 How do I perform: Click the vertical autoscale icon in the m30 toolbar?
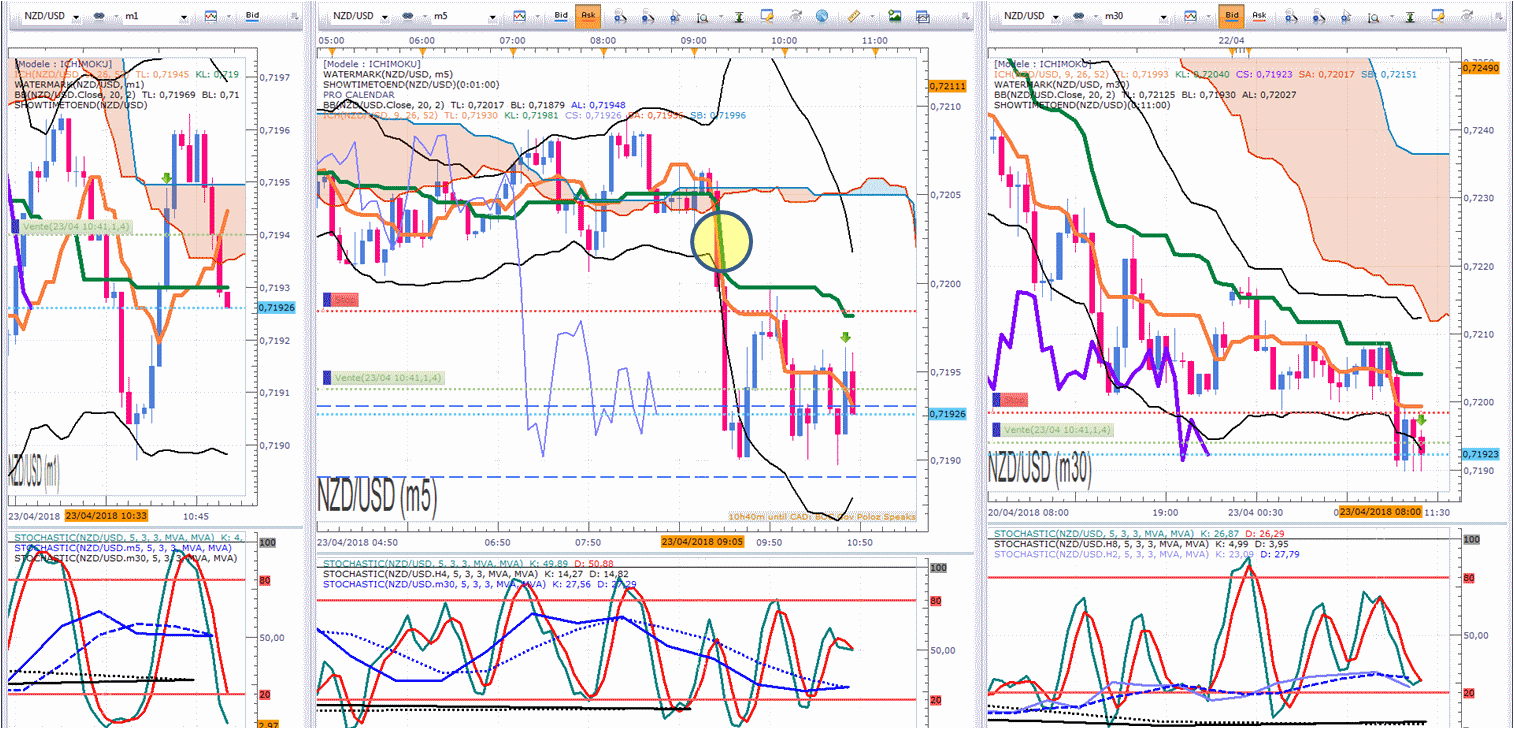click(1411, 16)
